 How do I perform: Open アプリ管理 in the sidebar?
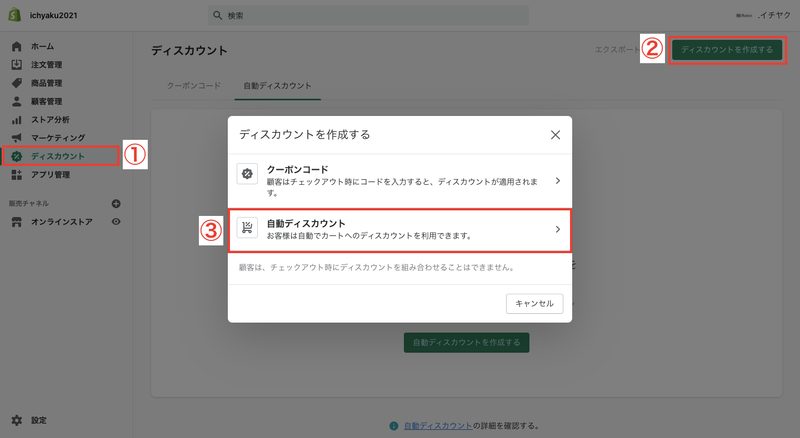50,175
